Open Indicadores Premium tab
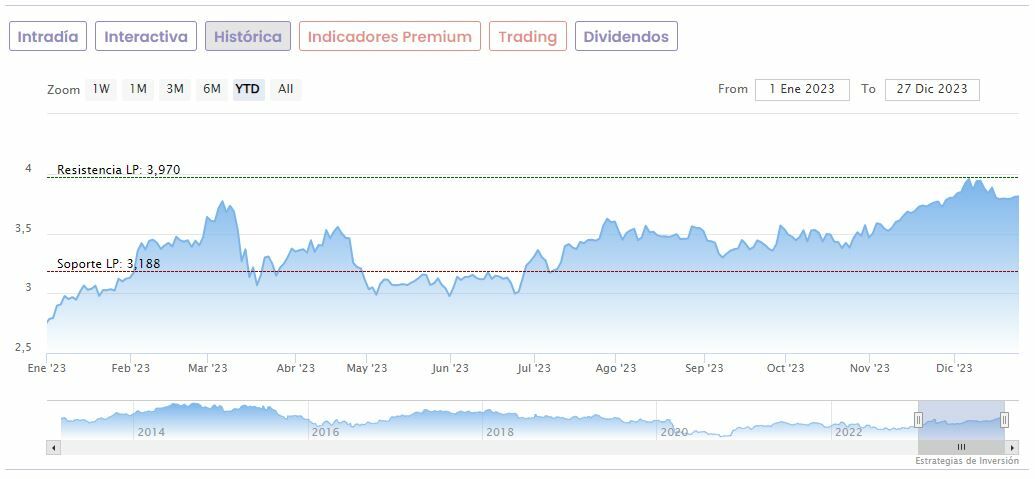Screen dimensions: 1035x479 (389, 37)
